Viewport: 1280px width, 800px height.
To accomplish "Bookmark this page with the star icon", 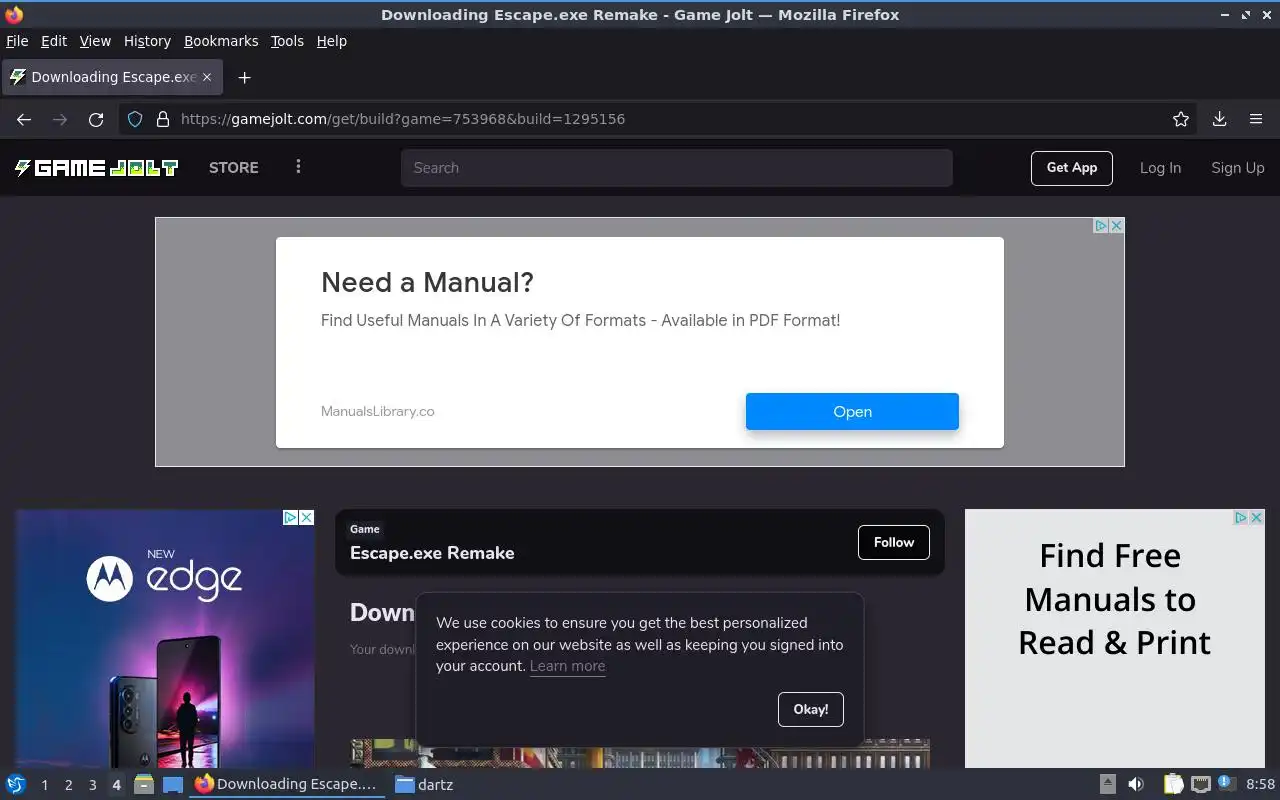I will tap(1181, 119).
